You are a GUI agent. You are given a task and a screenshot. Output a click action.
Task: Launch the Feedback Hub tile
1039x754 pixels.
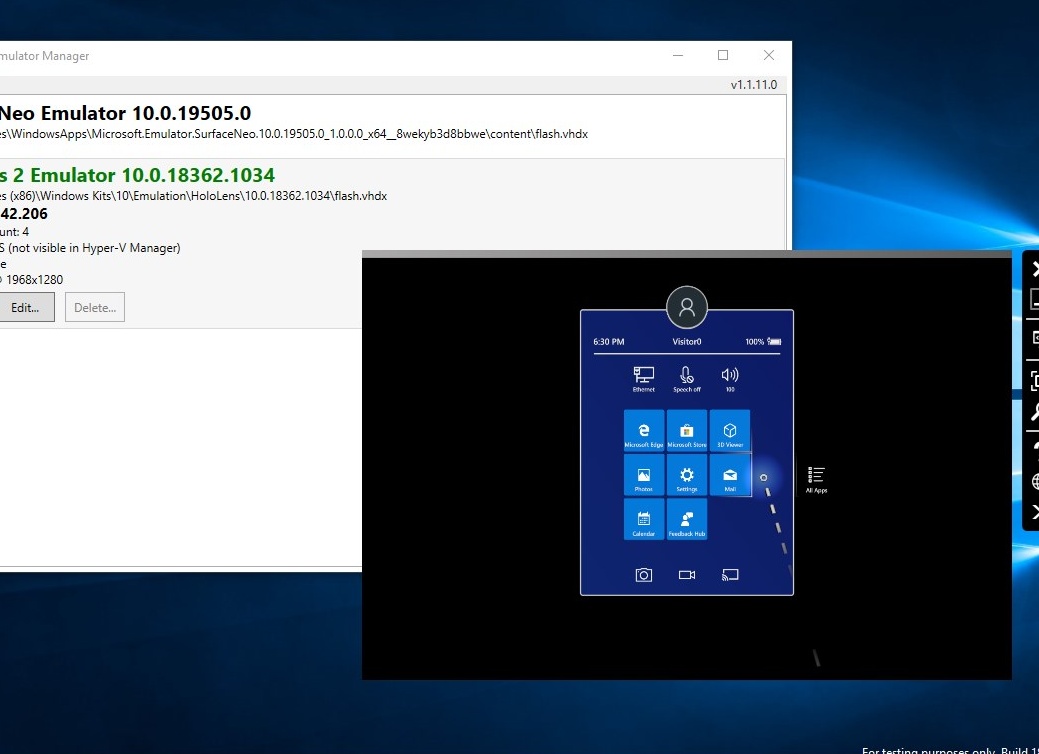point(686,519)
